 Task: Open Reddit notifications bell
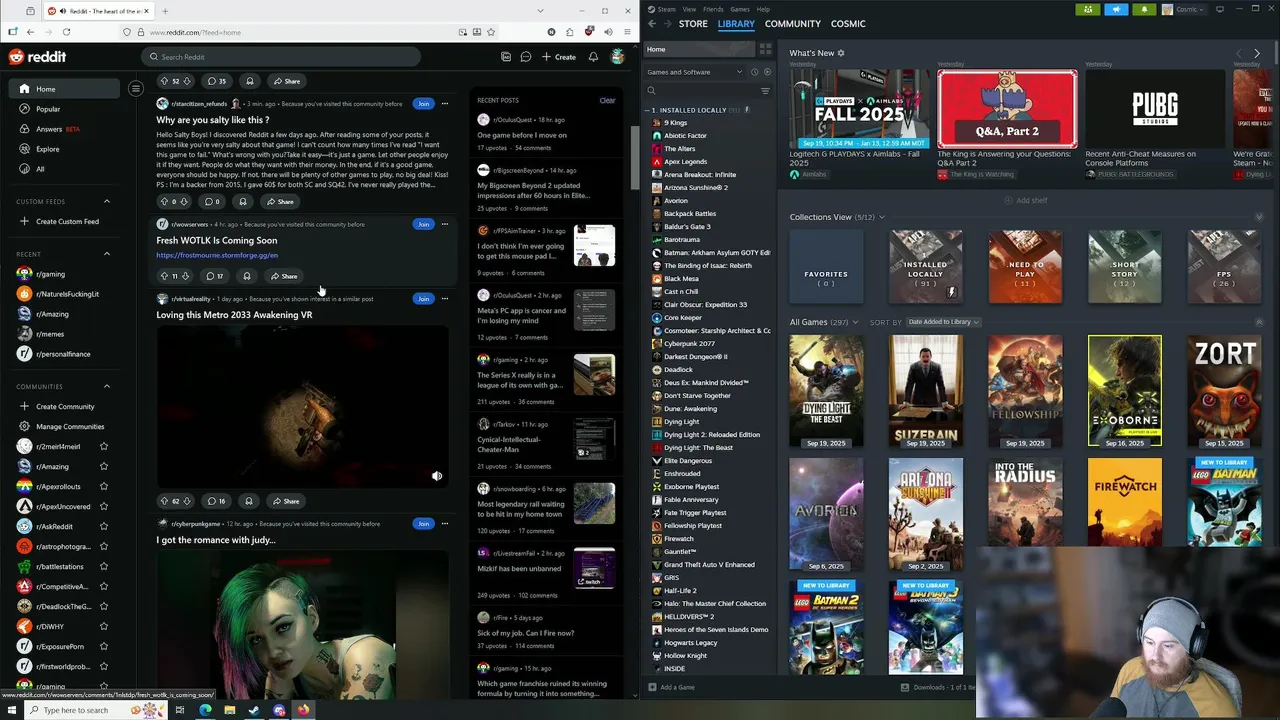click(x=593, y=57)
